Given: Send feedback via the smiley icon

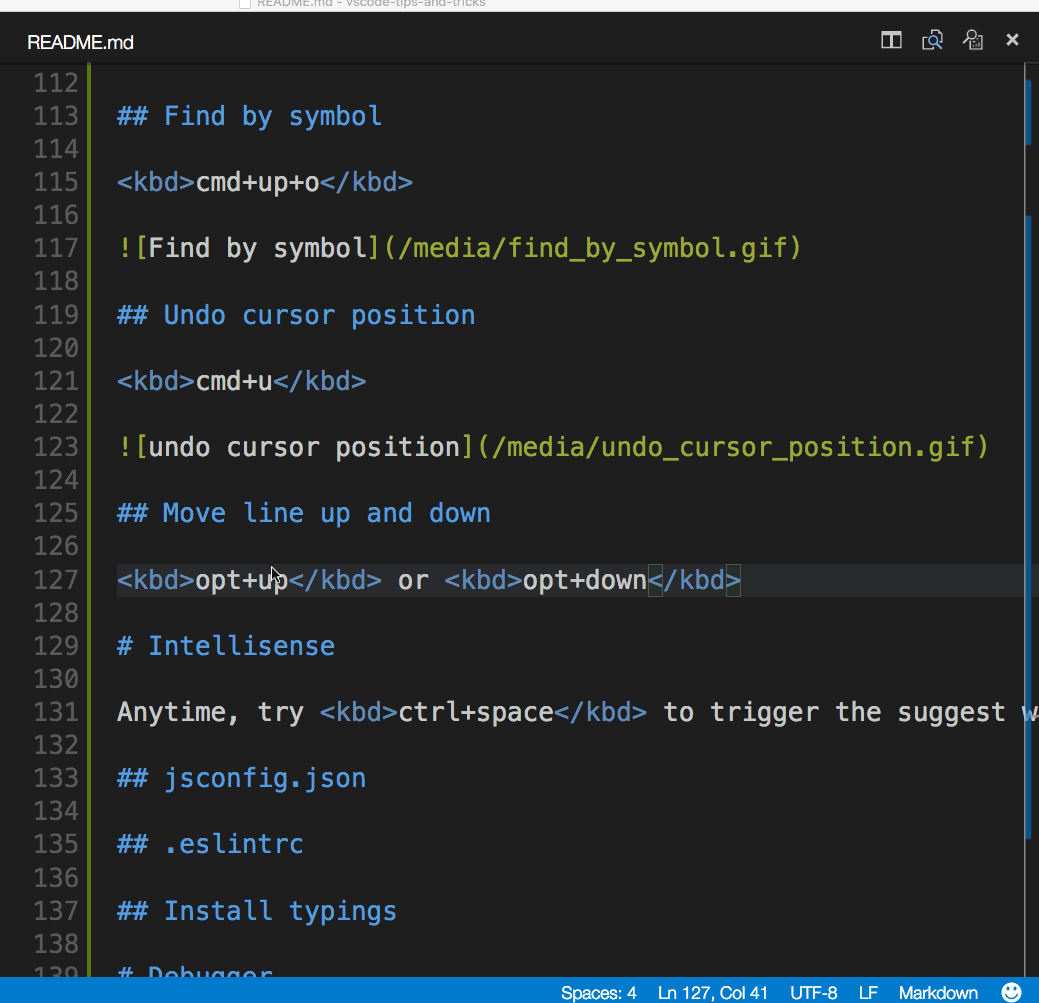Looking at the screenshot, I should (1012, 993).
